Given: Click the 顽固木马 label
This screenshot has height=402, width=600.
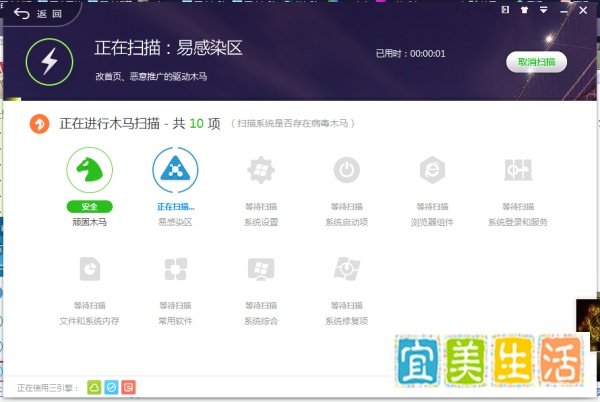Looking at the screenshot, I should 90,222.
